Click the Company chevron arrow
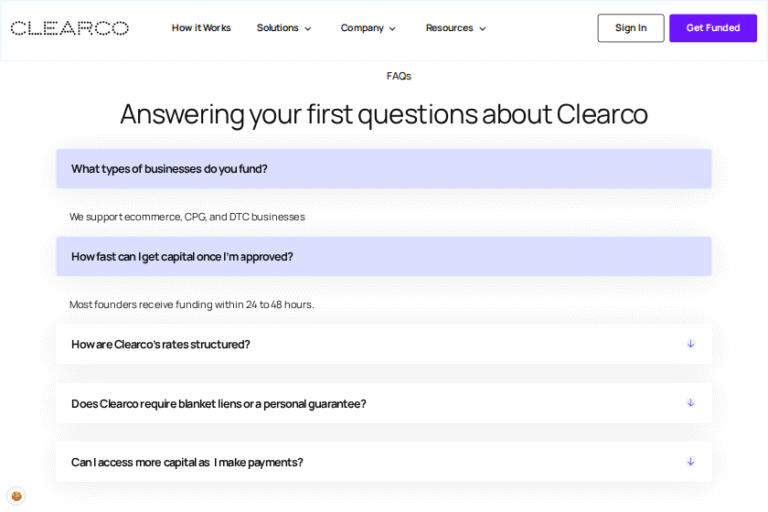The height and width of the screenshot is (512, 768). pos(393,29)
